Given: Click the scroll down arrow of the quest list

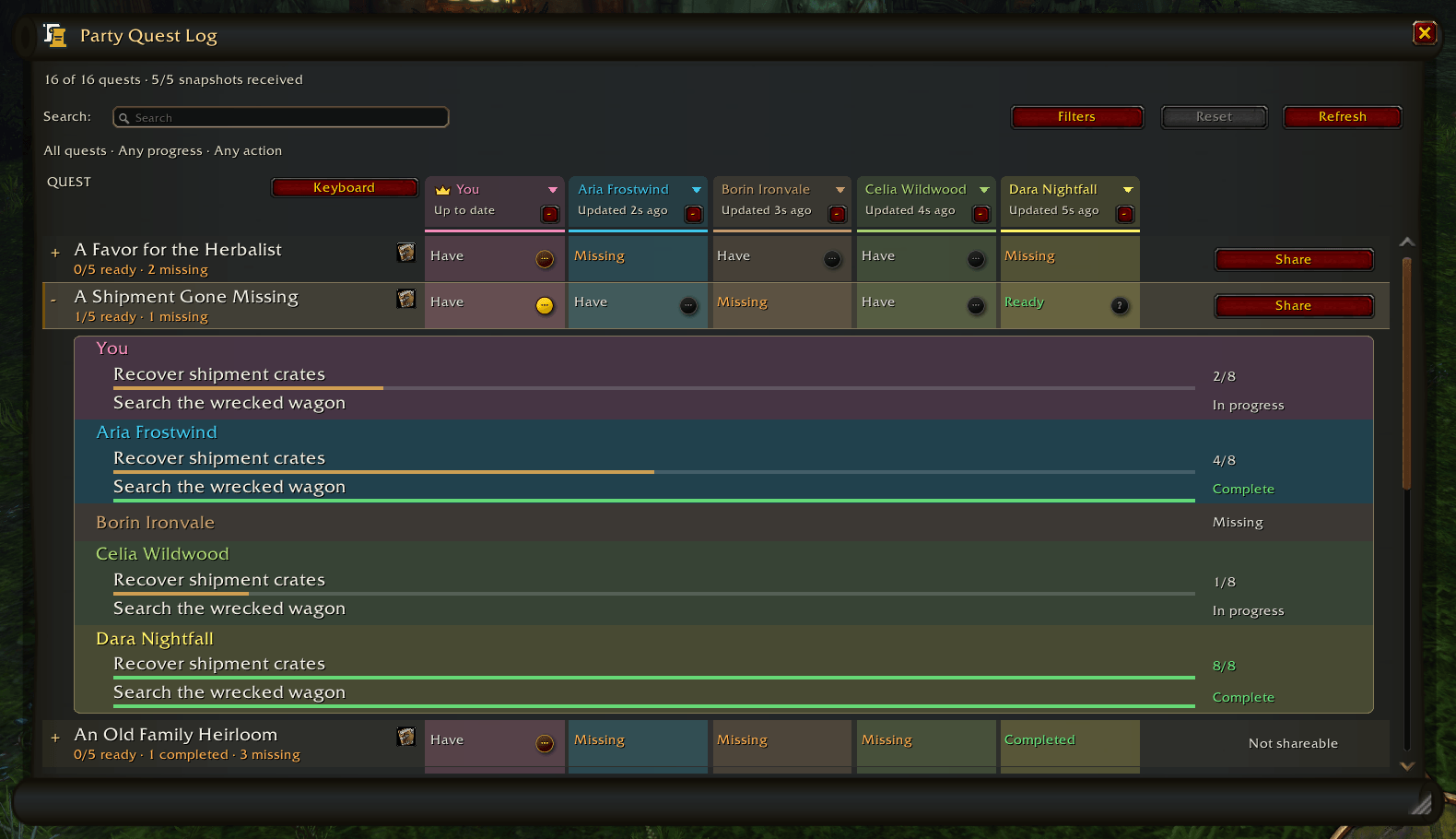Looking at the screenshot, I should pyautogui.click(x=1407, y=765).
